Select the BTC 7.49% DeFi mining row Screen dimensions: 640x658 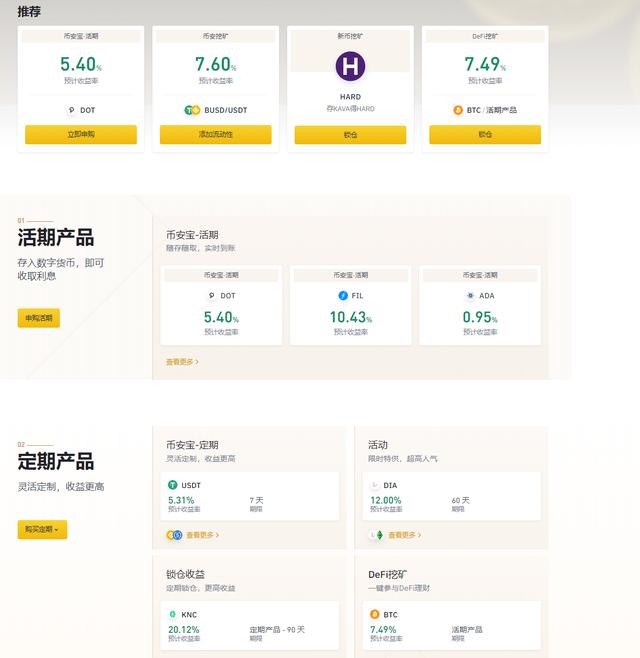(452, 625)
